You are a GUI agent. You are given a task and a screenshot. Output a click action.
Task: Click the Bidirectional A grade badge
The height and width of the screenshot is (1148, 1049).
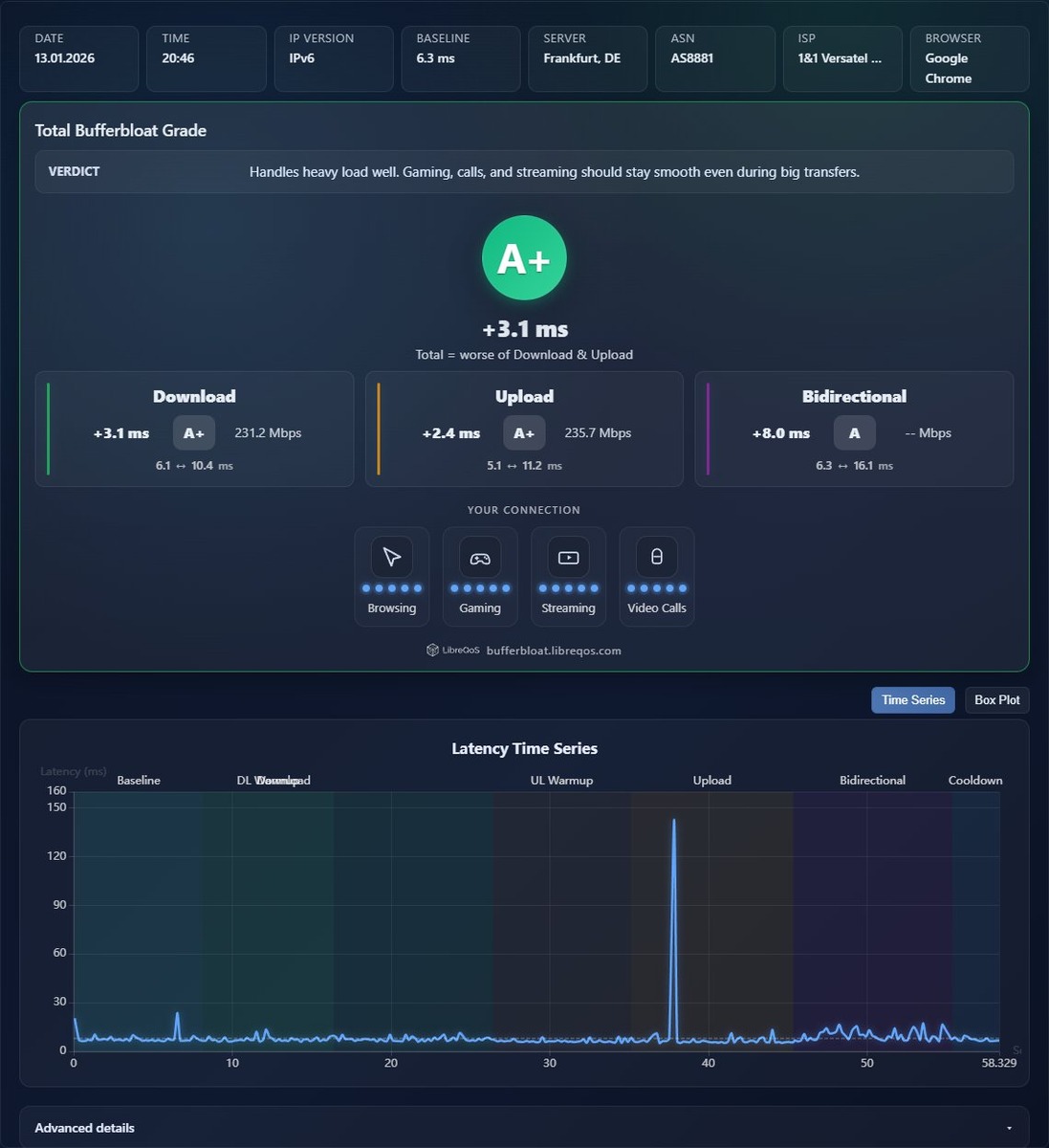click(x=854, y=433)
